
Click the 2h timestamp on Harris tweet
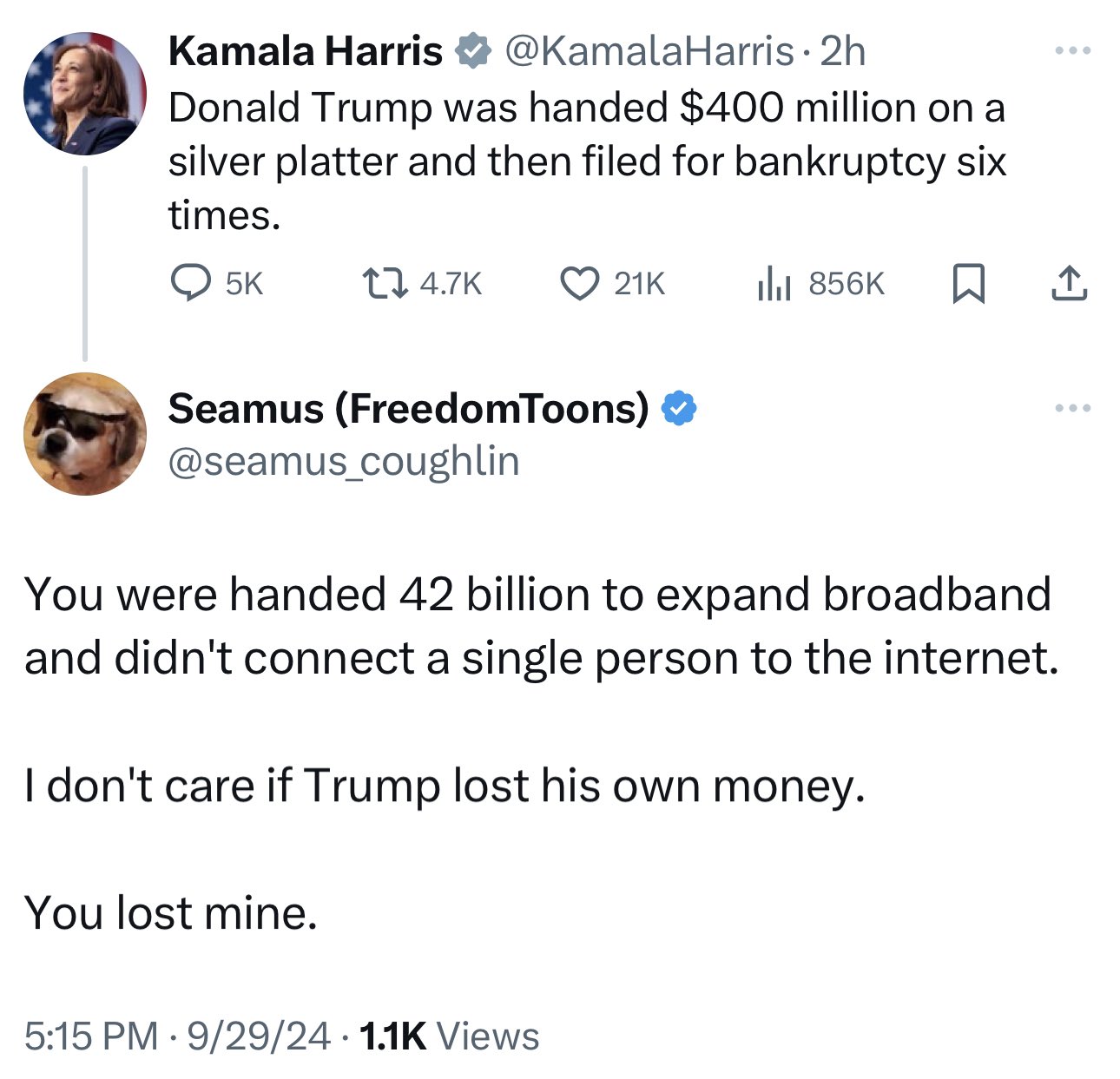[x=842, y=51]
